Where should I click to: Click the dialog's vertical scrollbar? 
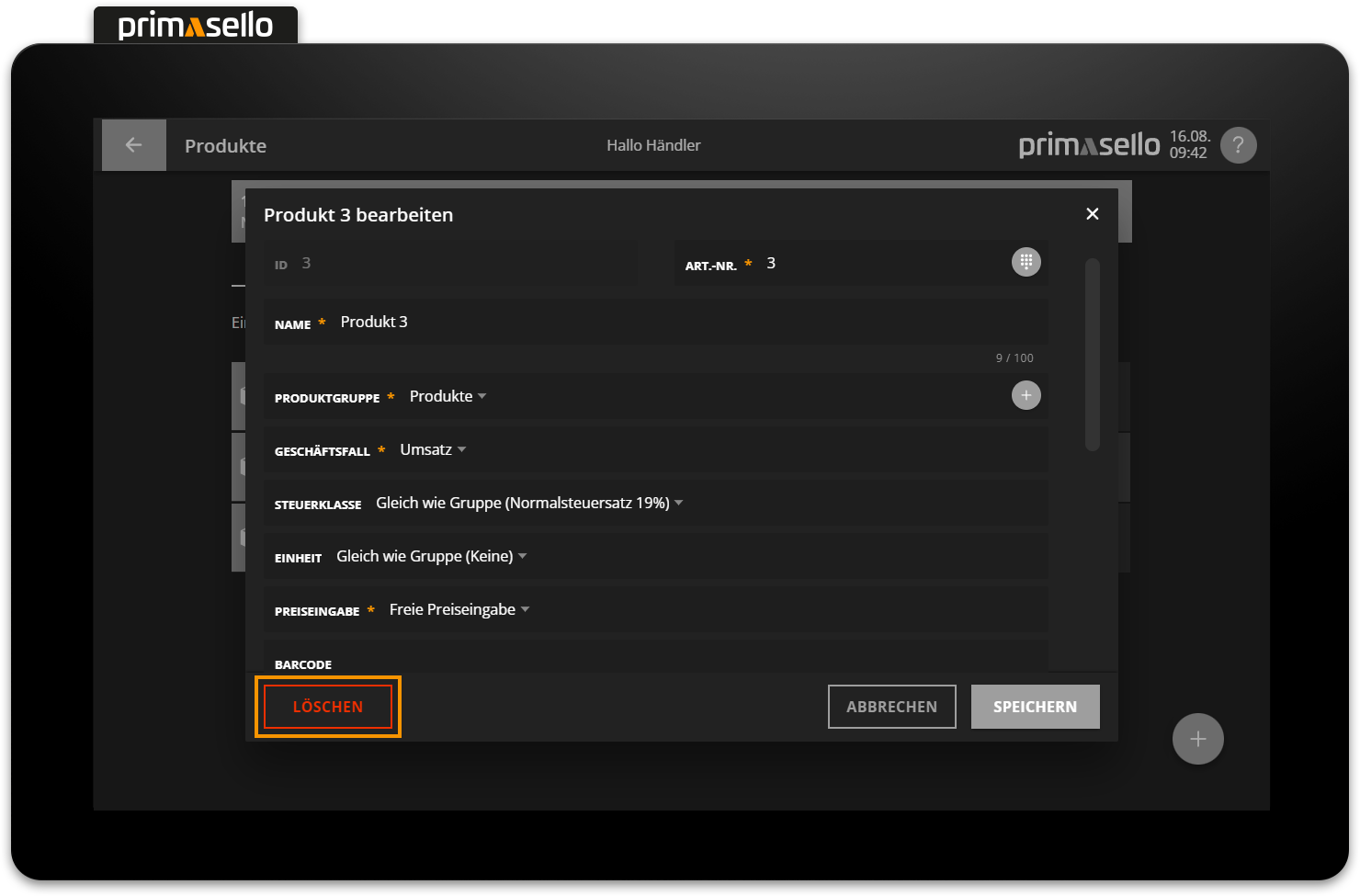1092,355
